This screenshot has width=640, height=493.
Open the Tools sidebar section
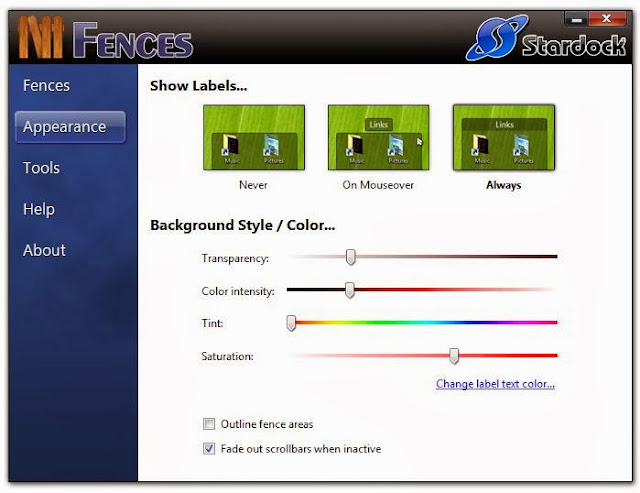tap(41, 168)
